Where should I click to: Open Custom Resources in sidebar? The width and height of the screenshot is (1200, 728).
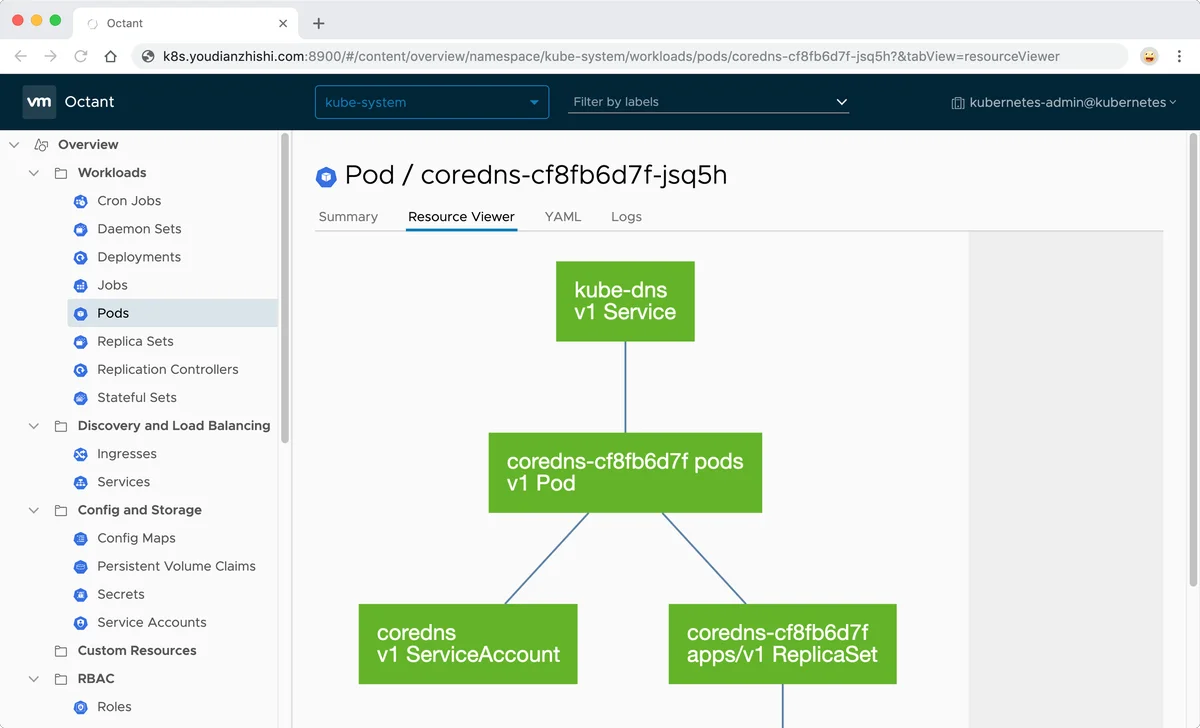click(x=137, y=651)
